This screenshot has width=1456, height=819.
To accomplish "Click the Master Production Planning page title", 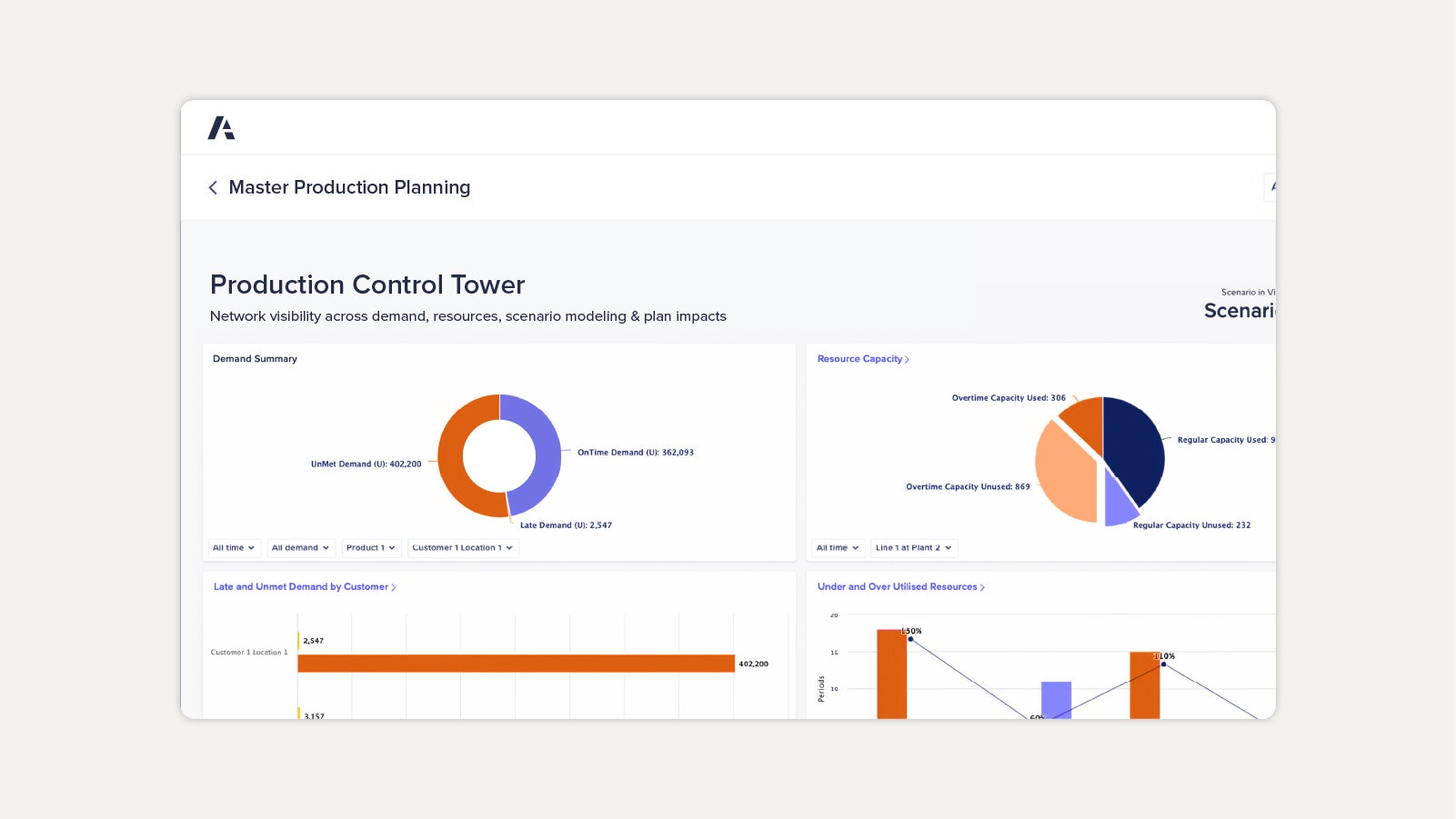I will (x=349, y=187).
